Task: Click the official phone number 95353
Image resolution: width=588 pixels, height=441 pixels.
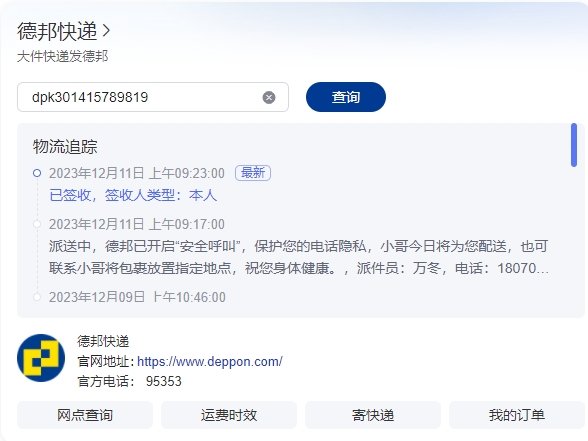Action: click(164, 381)
